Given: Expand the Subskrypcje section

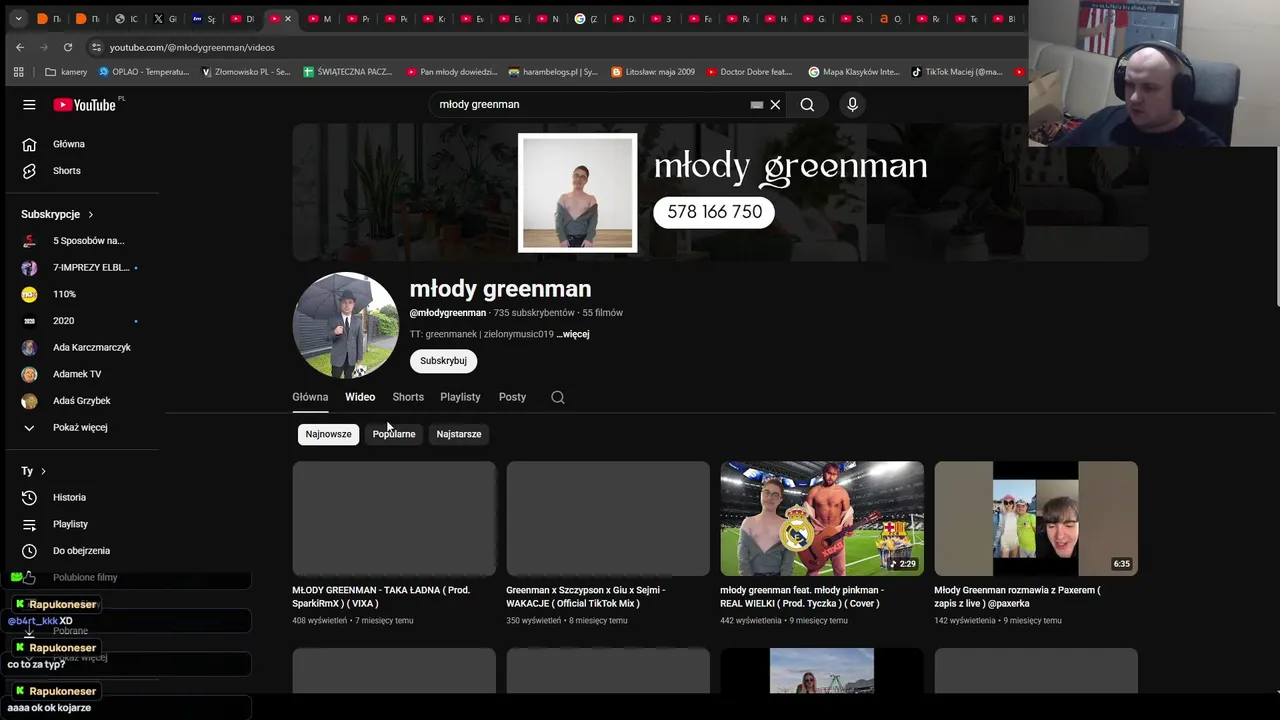Looking at the screenshot, I should click(x=57, y=215).
